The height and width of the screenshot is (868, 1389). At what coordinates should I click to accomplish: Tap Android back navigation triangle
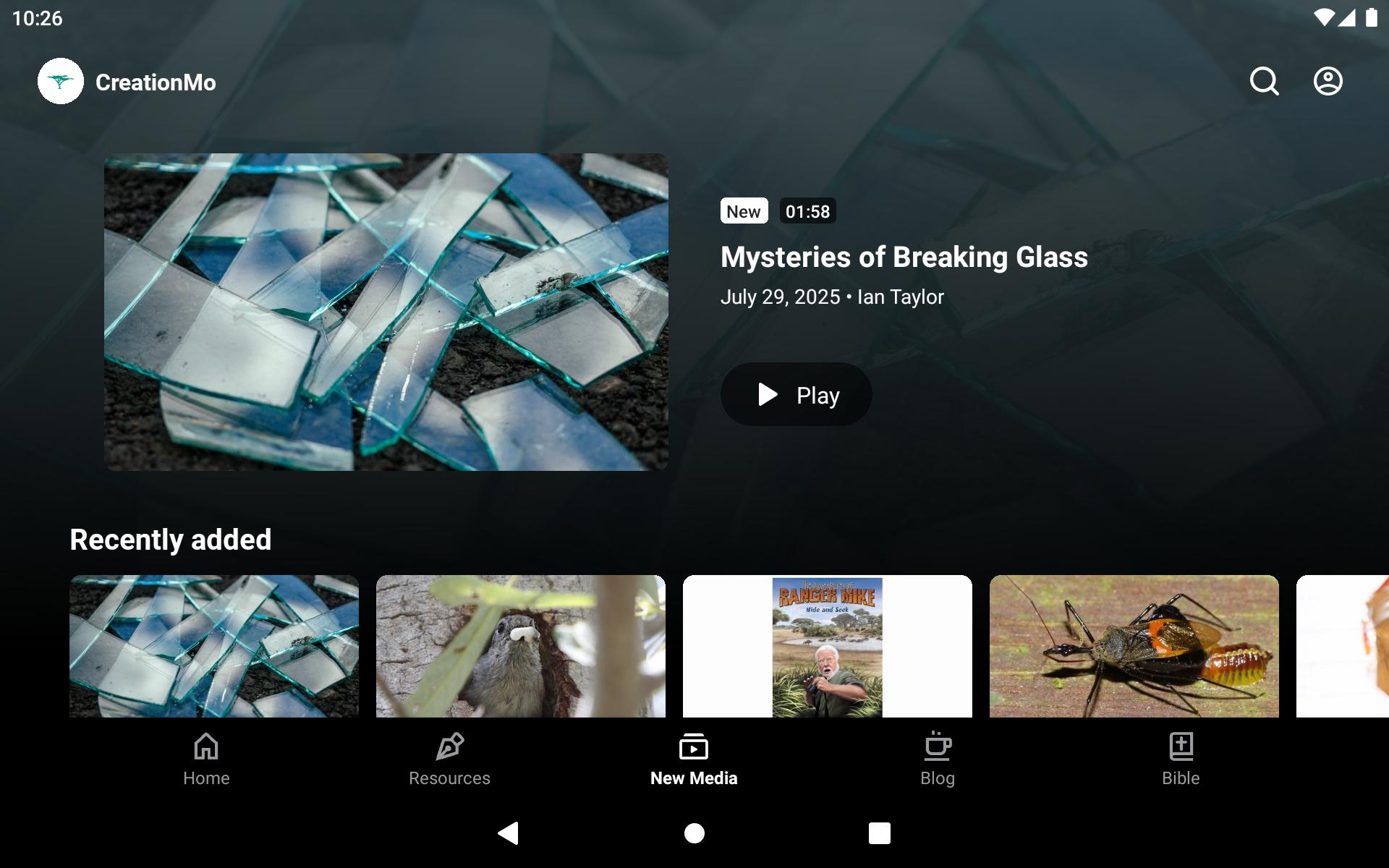(x=509, y=833)
